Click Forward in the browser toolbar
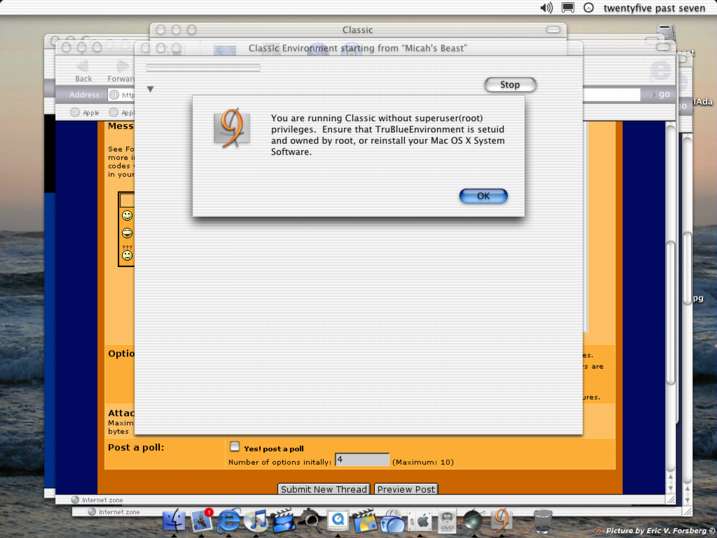Screen dimensions: 717x538 pos(121,72)
